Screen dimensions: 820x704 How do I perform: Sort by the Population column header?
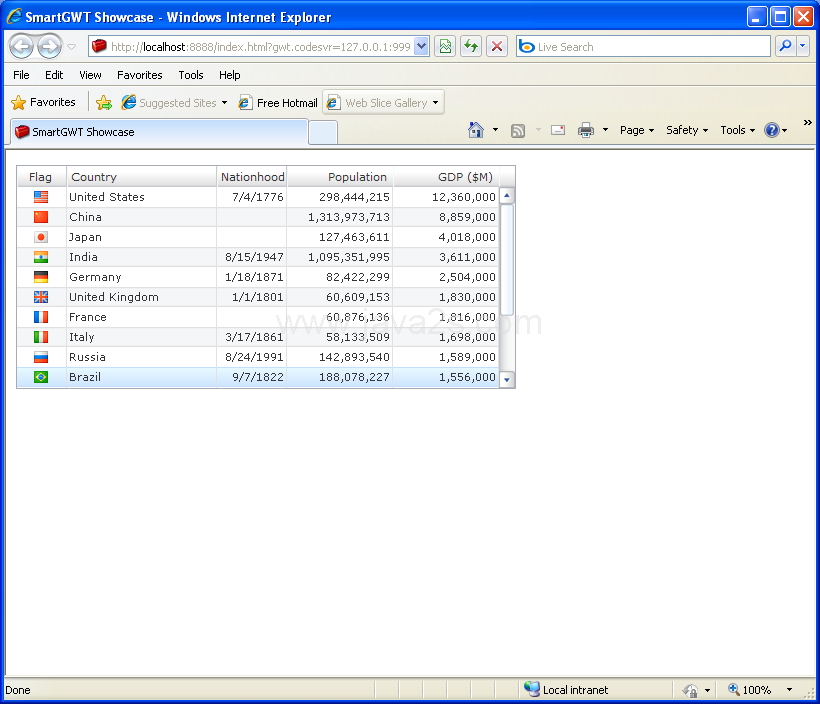pyautogui.click(x=340, y=177)
